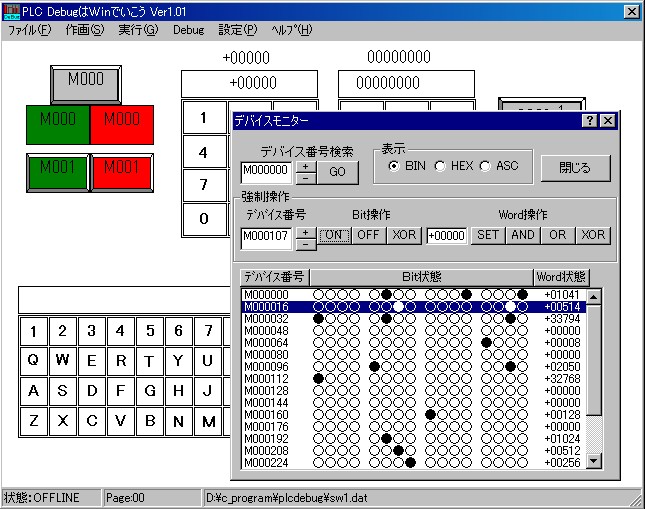
Task: Click the device list scroll-down arrow
Action: coord(594,460)
